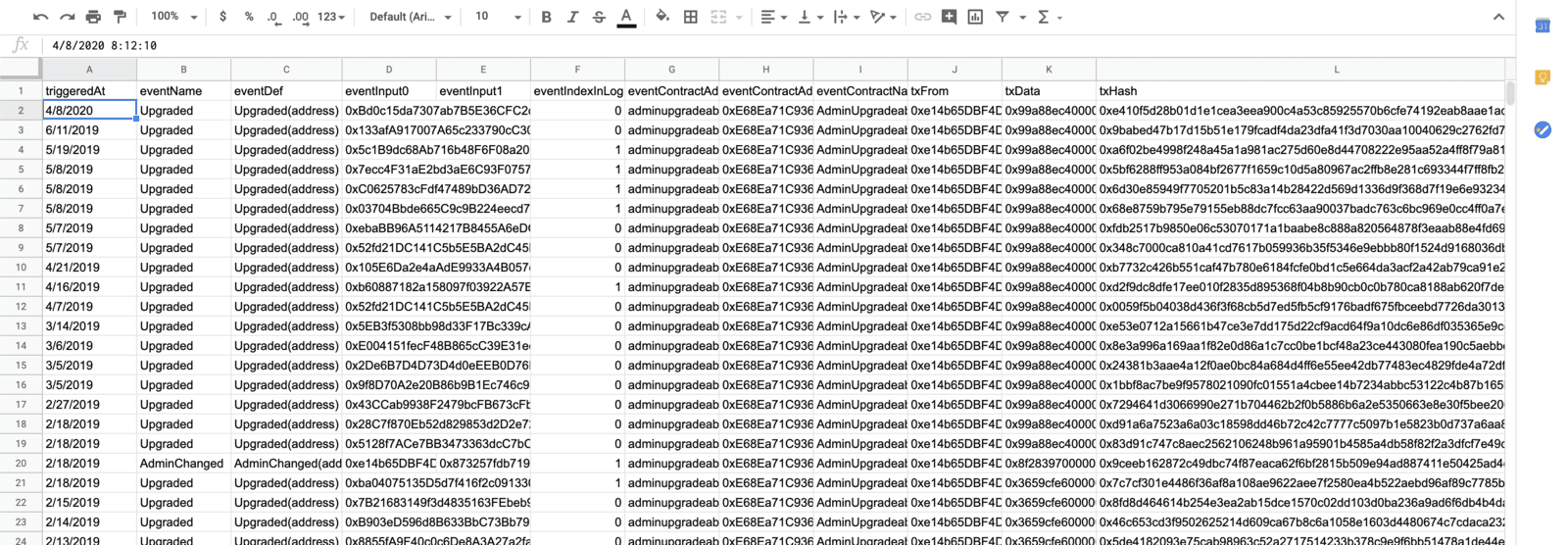Hide the menus with the chevron
The height and width of the screenshot is (545, 1568).
pos(1498,17)
